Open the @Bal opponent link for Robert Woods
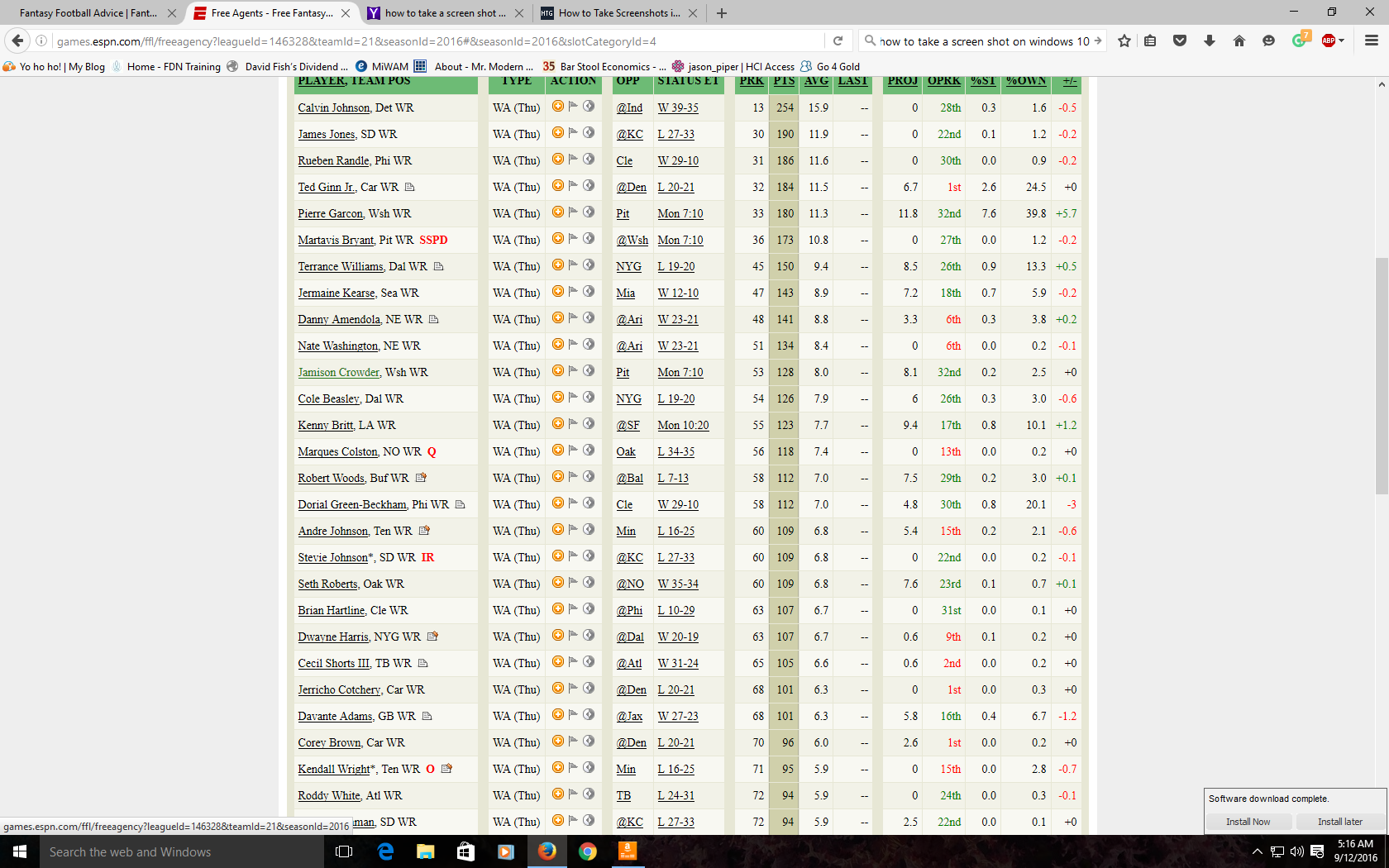The width and height of the screenshot is (1389, 868). click(630, 478)
